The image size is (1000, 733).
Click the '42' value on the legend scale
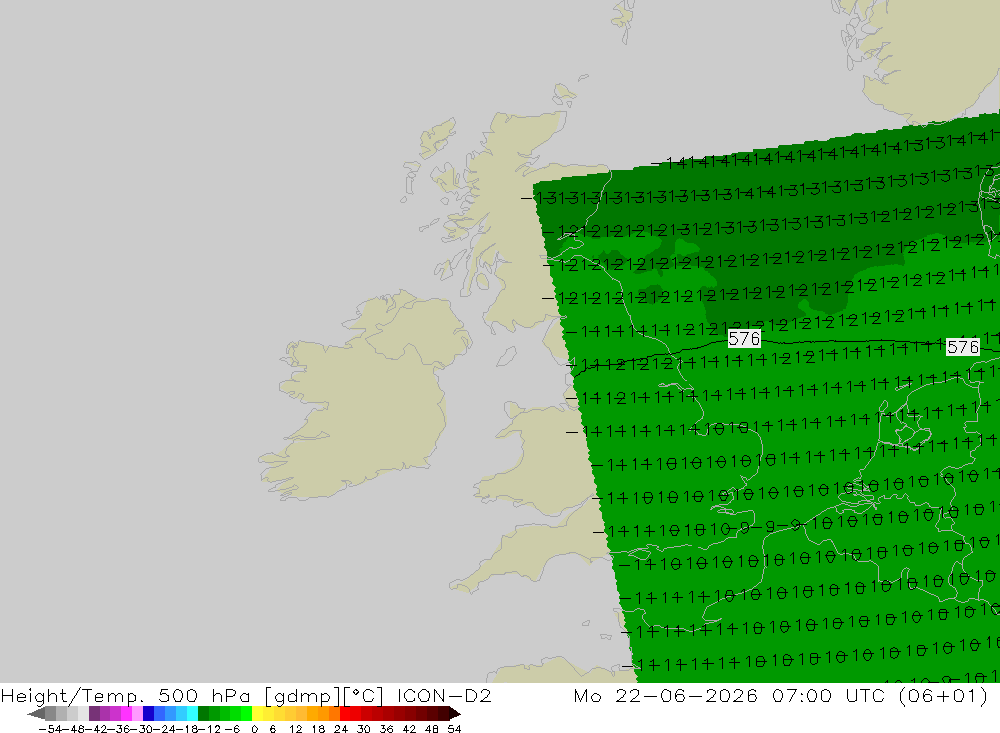point(409,729)
